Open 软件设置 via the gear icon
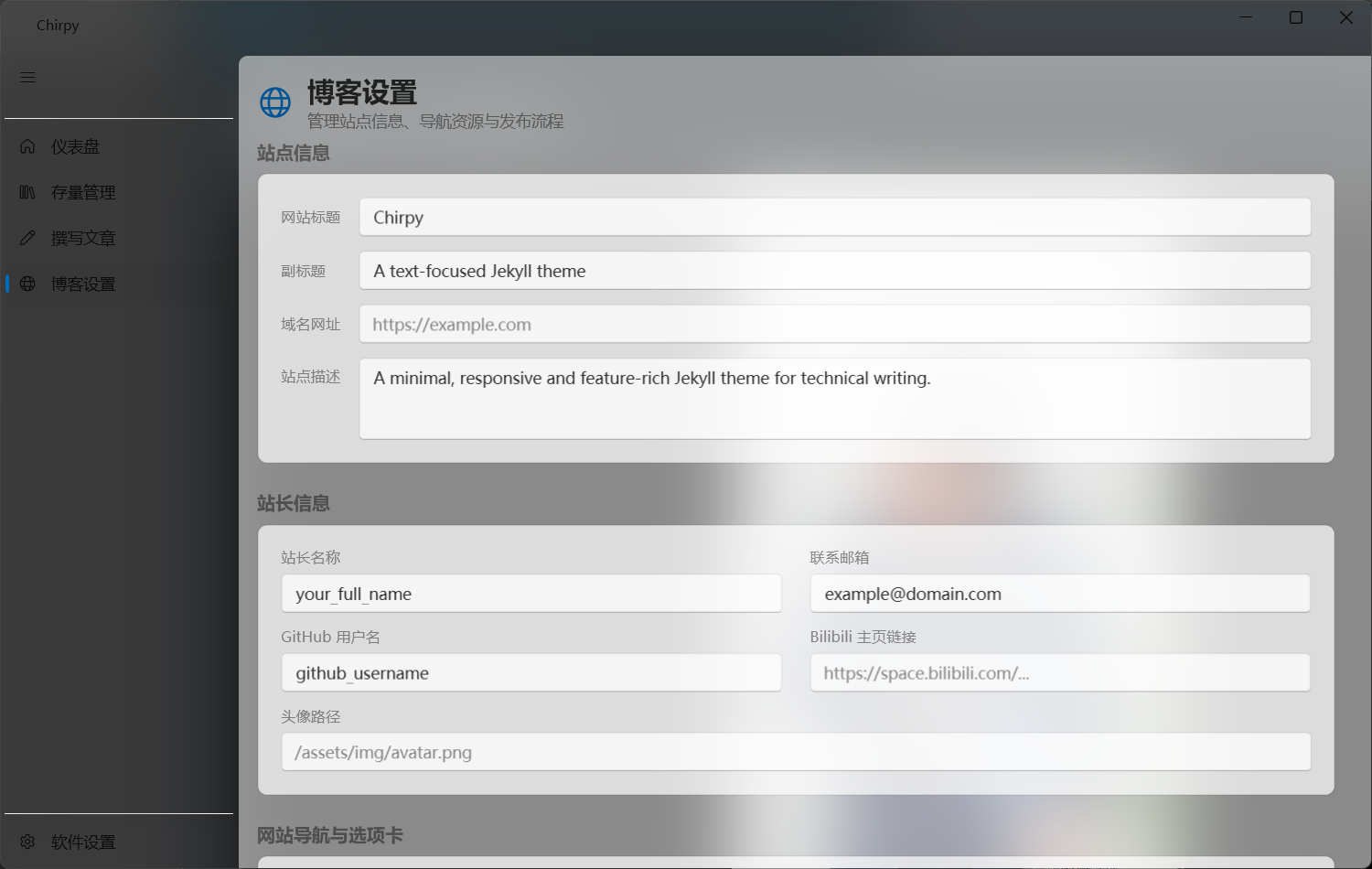This screenshot has width=1372, height=869. (x=27, y=842)
